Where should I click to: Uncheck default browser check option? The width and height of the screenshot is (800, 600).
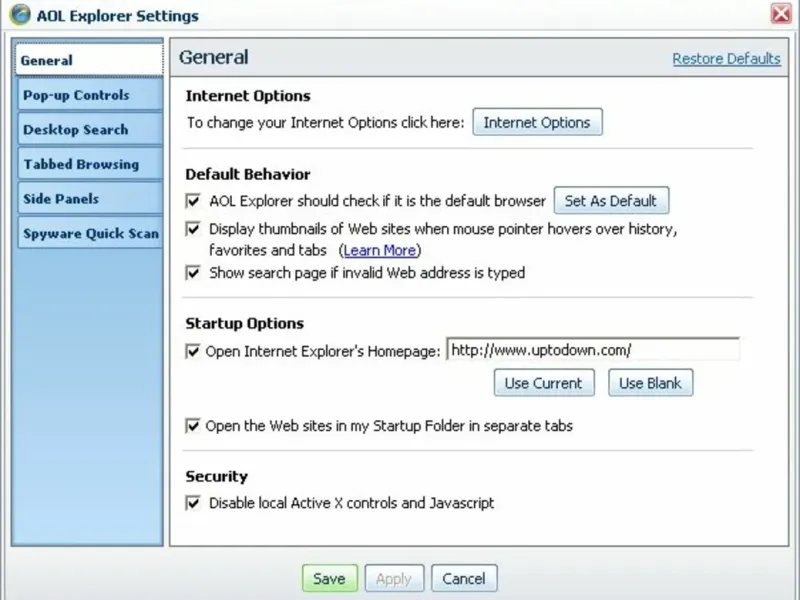193,201
